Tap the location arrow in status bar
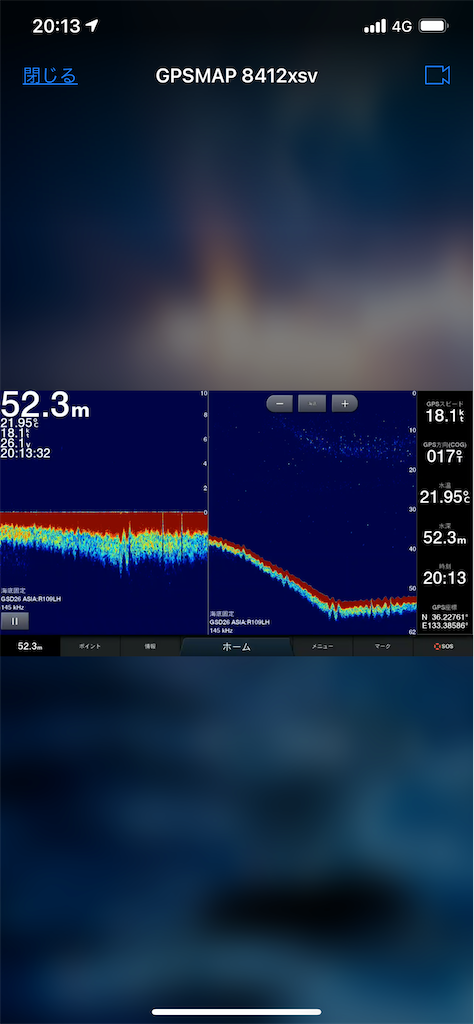This screenshot has width=474, height=1024. 92,26
